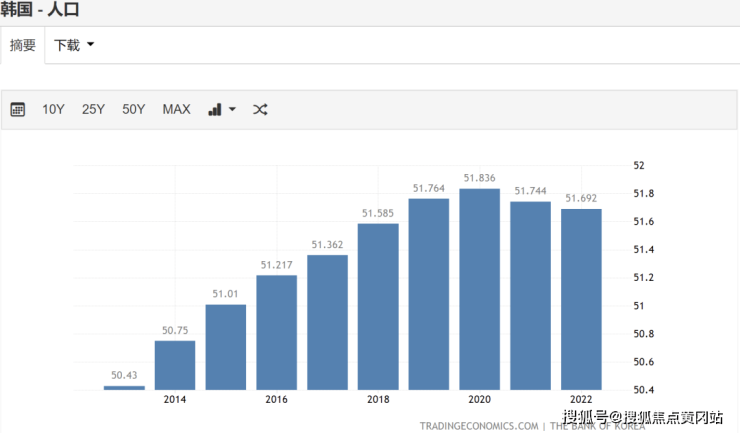This screenshot has height=433, width=740.
Task: Open the chart type dropdown
Action: (x=222, y=109)
